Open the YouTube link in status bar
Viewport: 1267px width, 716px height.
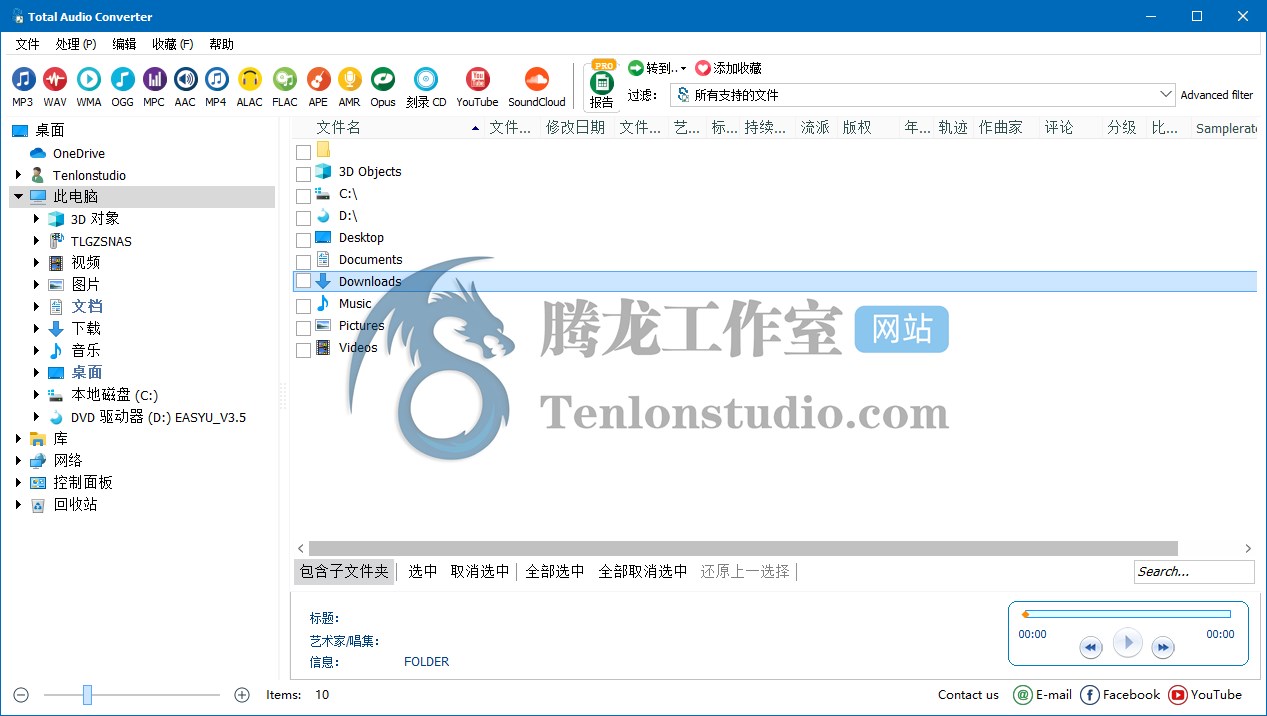coord(1205,694)
